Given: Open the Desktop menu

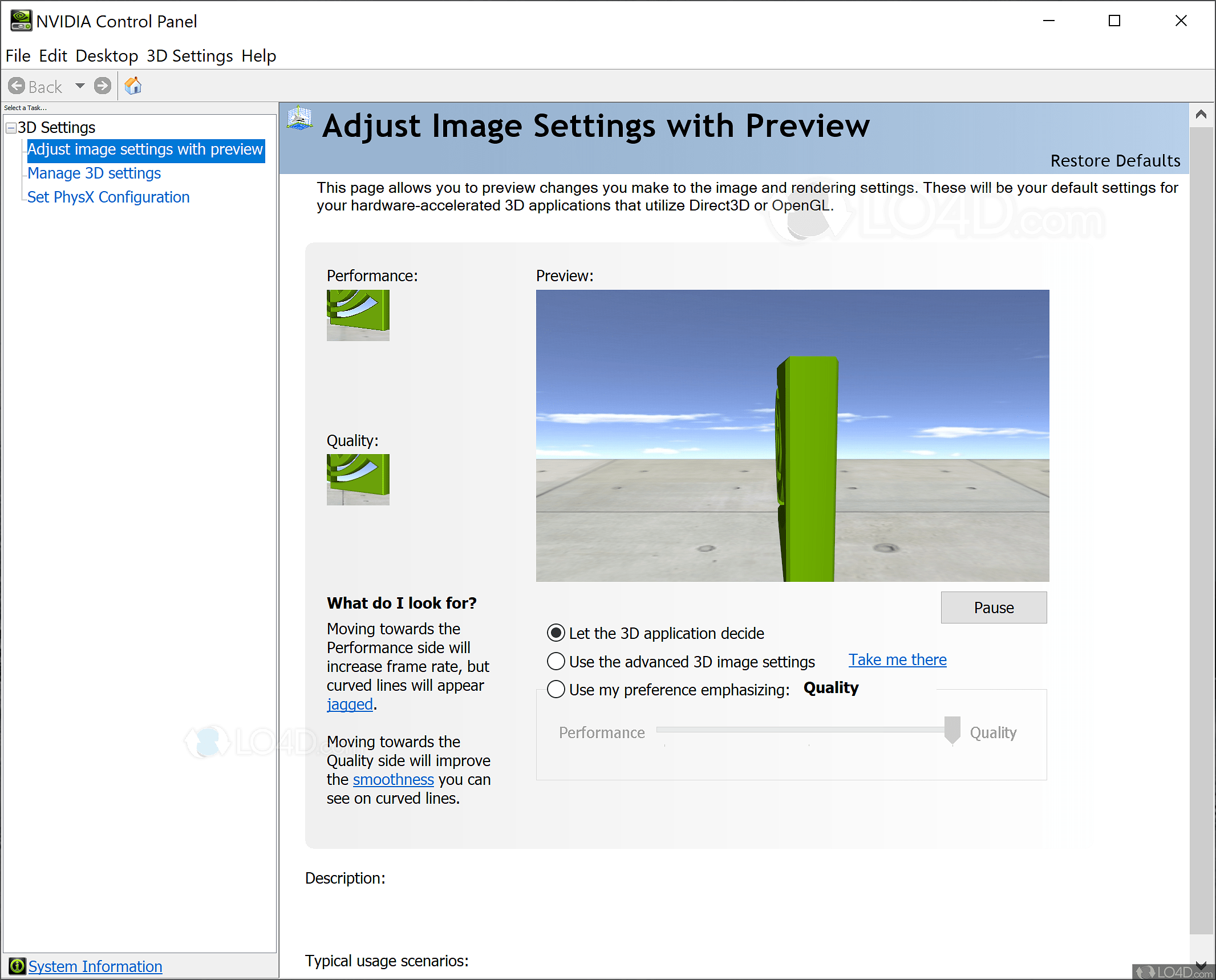Looking at the screenshot, I should point(107,56).
